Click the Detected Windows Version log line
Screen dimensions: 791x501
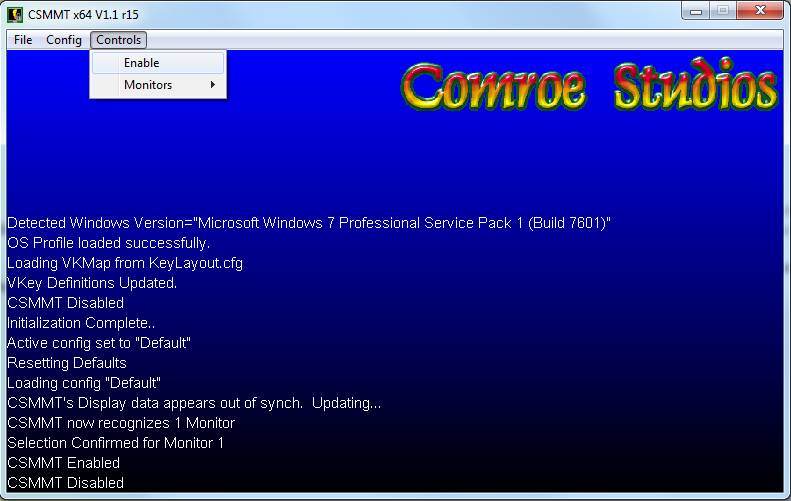(308, 223)
